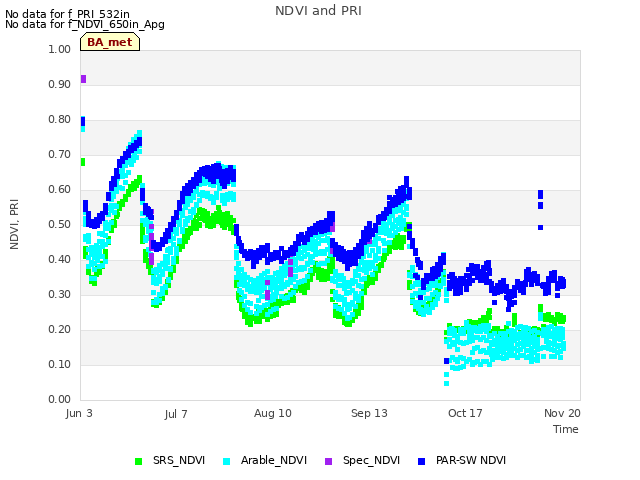Click the green SRS_NDVI legend swatch
This screenshot has width=640, height=480.
138,461
